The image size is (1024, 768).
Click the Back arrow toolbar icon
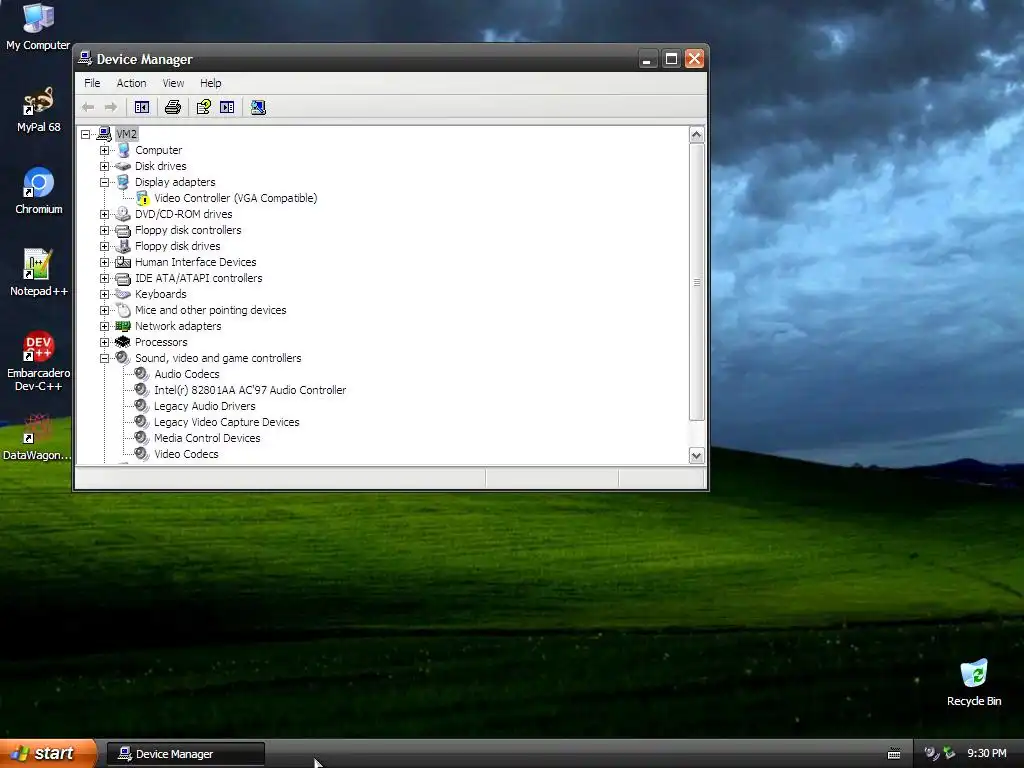(x=88, y=107)
